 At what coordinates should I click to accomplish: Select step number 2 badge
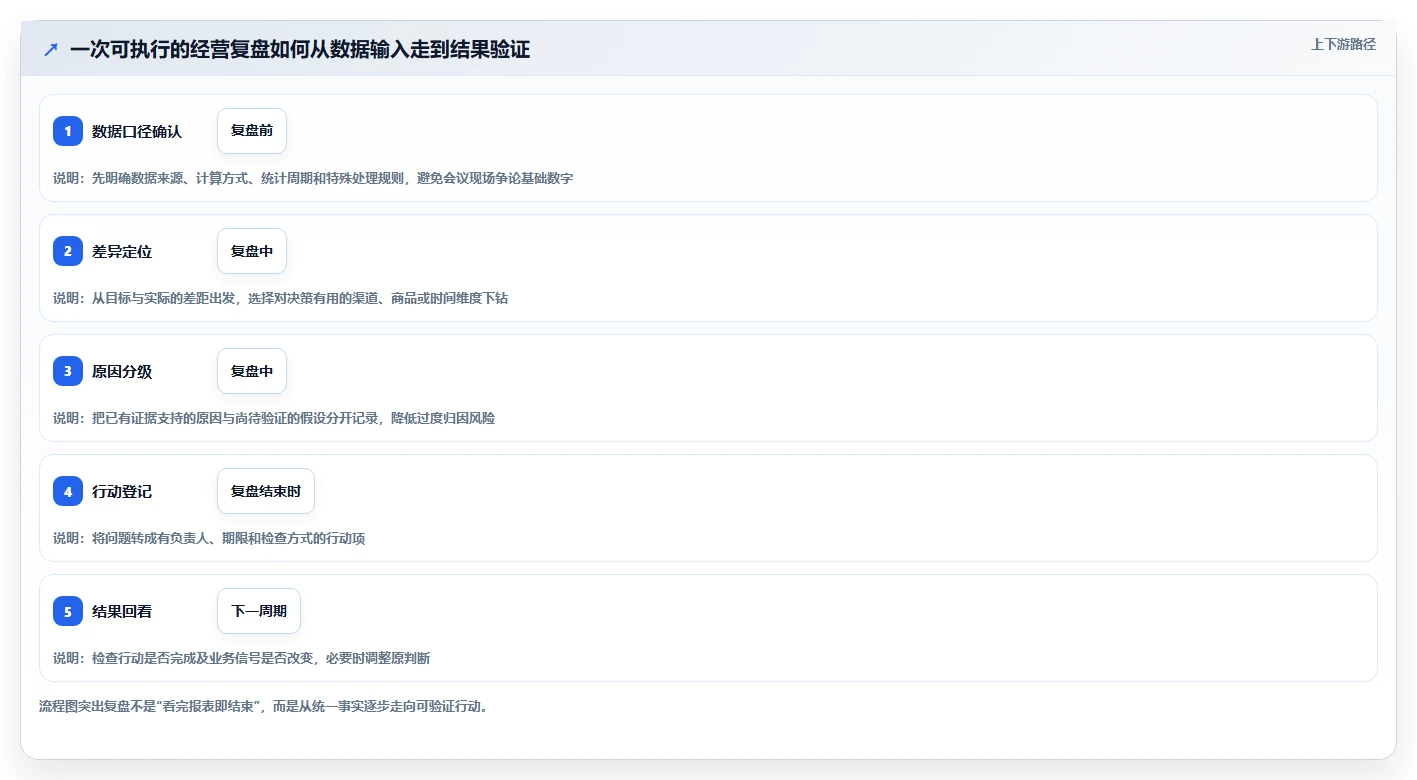tap(68, 251)
